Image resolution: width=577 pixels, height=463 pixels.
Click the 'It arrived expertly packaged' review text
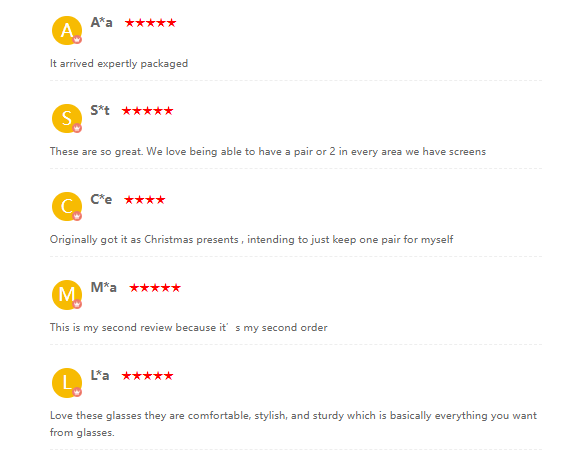pyautogui.click(x=119, y=64)
